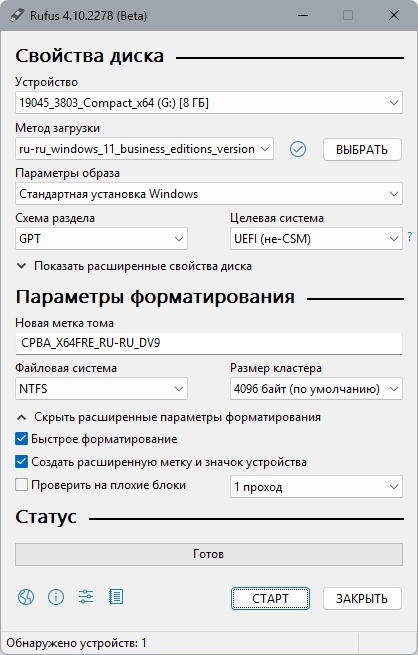Click the ВЫБРАТЬ button
Screen dimensions: 418x655
(362, 150)
